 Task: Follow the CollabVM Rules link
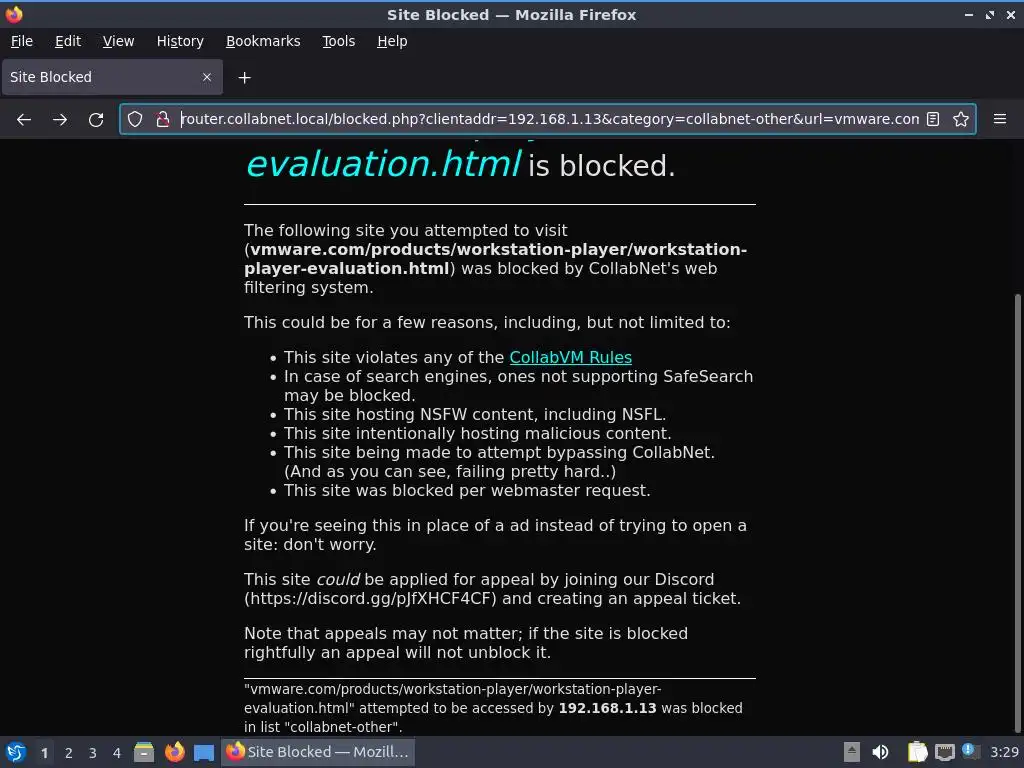point(570,357)
